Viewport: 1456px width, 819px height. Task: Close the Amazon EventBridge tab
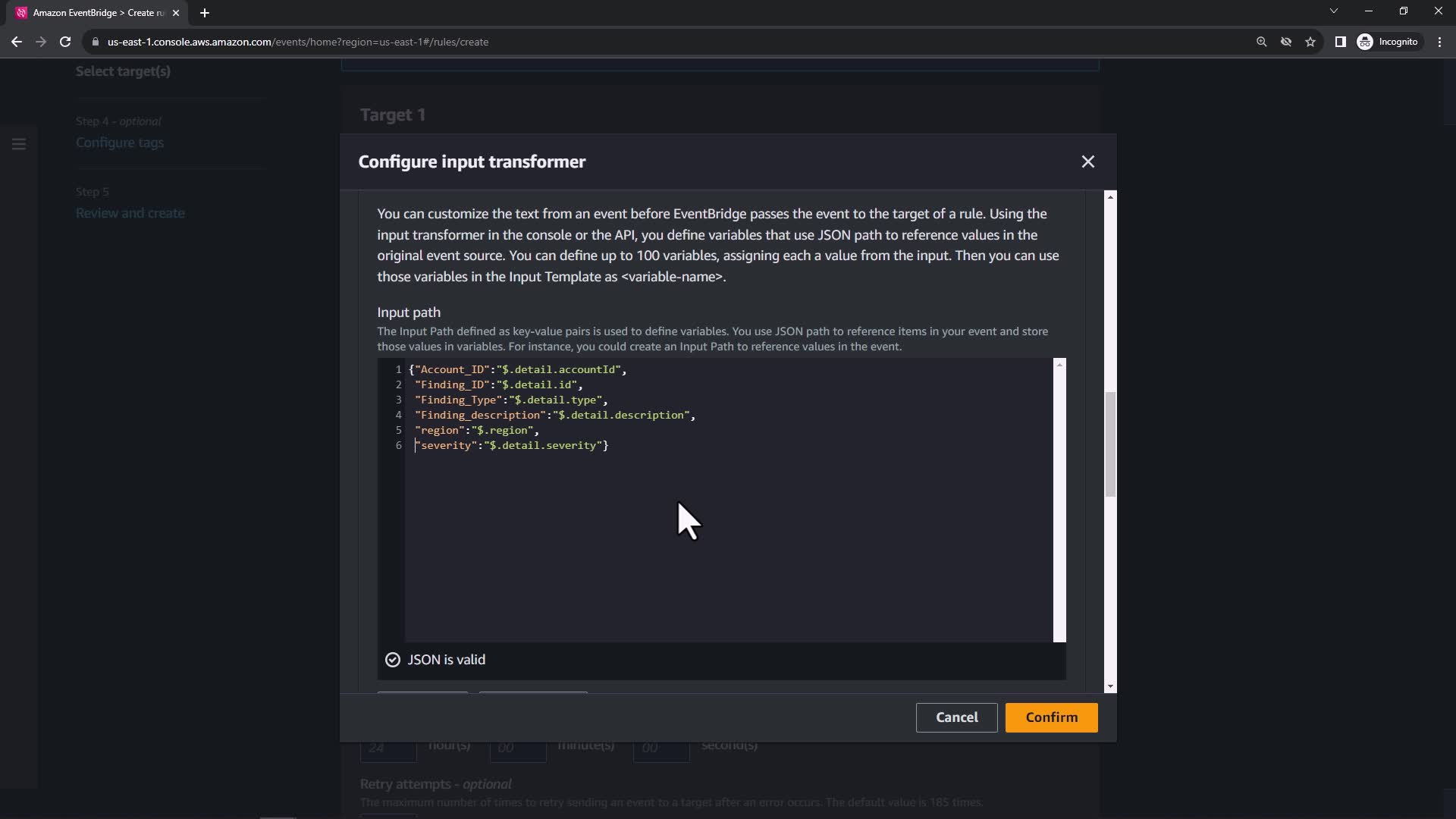click(x=176, y=13)
